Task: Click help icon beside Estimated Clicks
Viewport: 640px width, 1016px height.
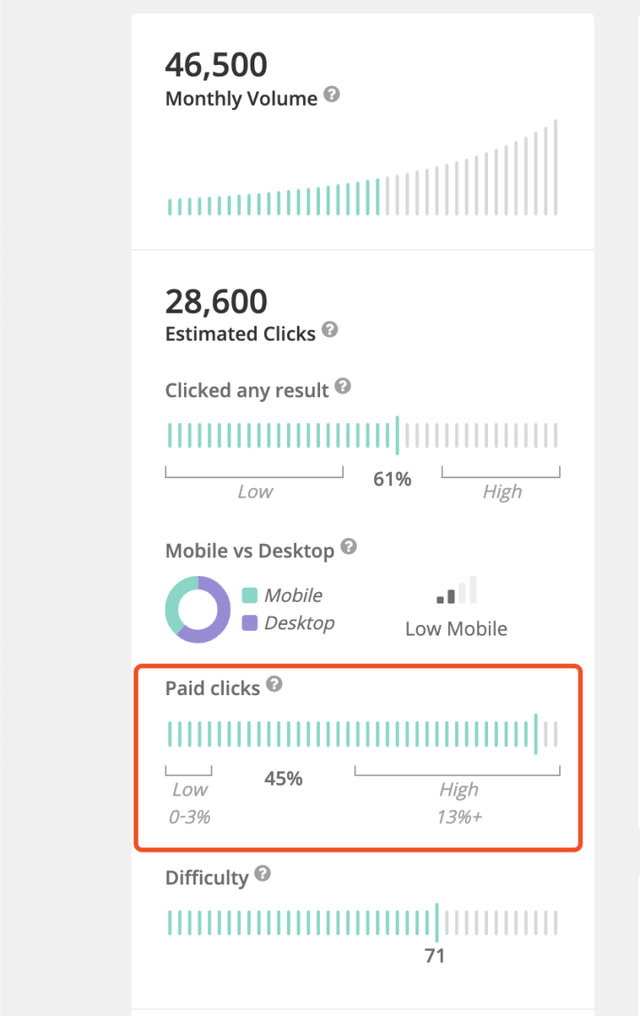Action: pyautogui.click(x=330, y=330)
